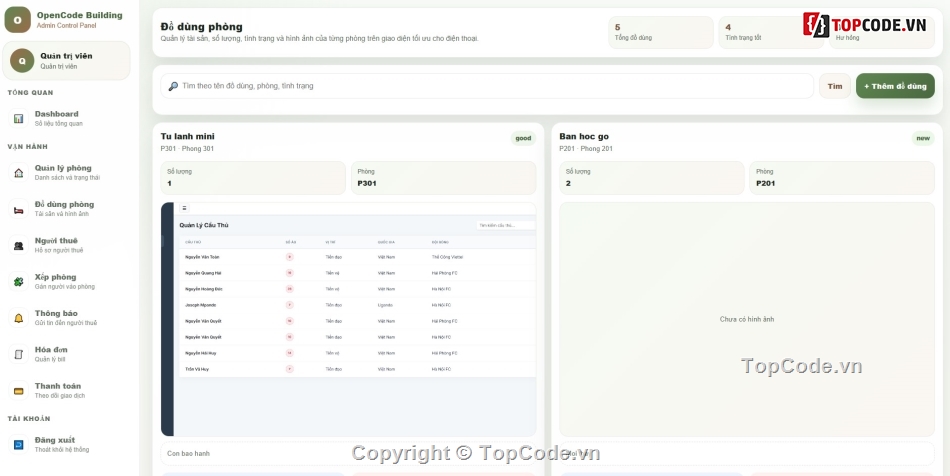The width and height of the screenshot is (950, 476).
Task: Click Số lượng 1 box on Tu lanh mini
Action: coord(253,177)
